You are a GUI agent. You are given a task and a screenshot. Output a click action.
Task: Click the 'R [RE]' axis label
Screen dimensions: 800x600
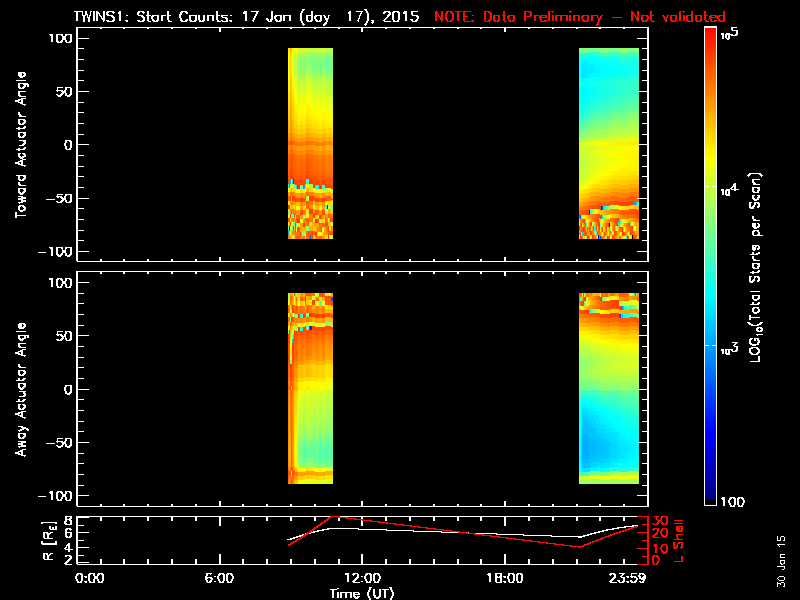pyautogui.click(x=48, y=540)
